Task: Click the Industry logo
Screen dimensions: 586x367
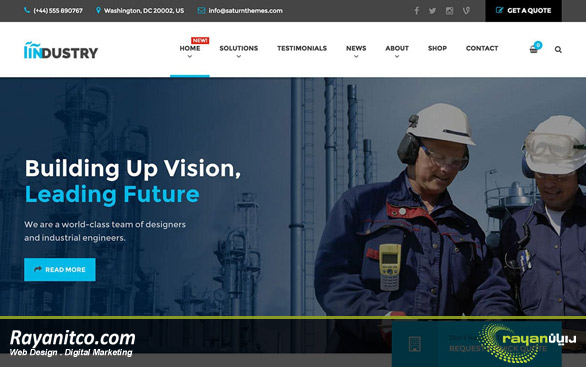Action: pos(61,50)
